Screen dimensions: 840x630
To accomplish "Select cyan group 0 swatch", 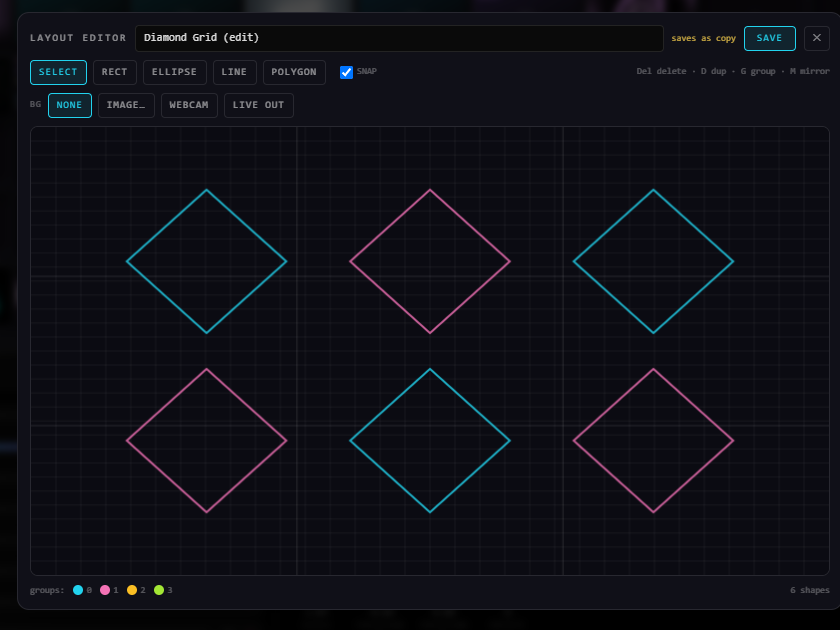I will pyautogui.click(x=78, y=590).
